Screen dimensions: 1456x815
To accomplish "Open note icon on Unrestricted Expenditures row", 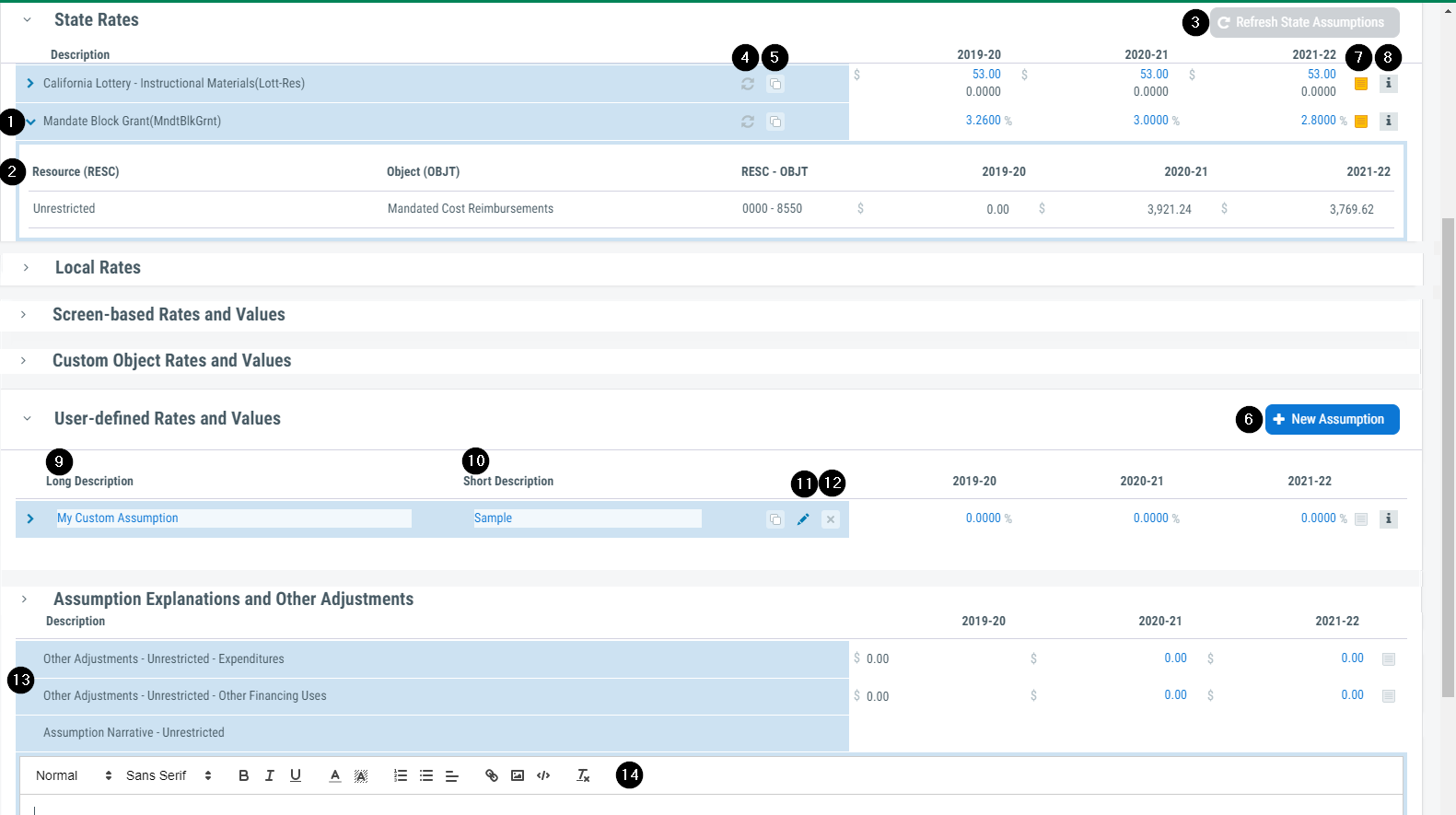I will point(1389,659).
